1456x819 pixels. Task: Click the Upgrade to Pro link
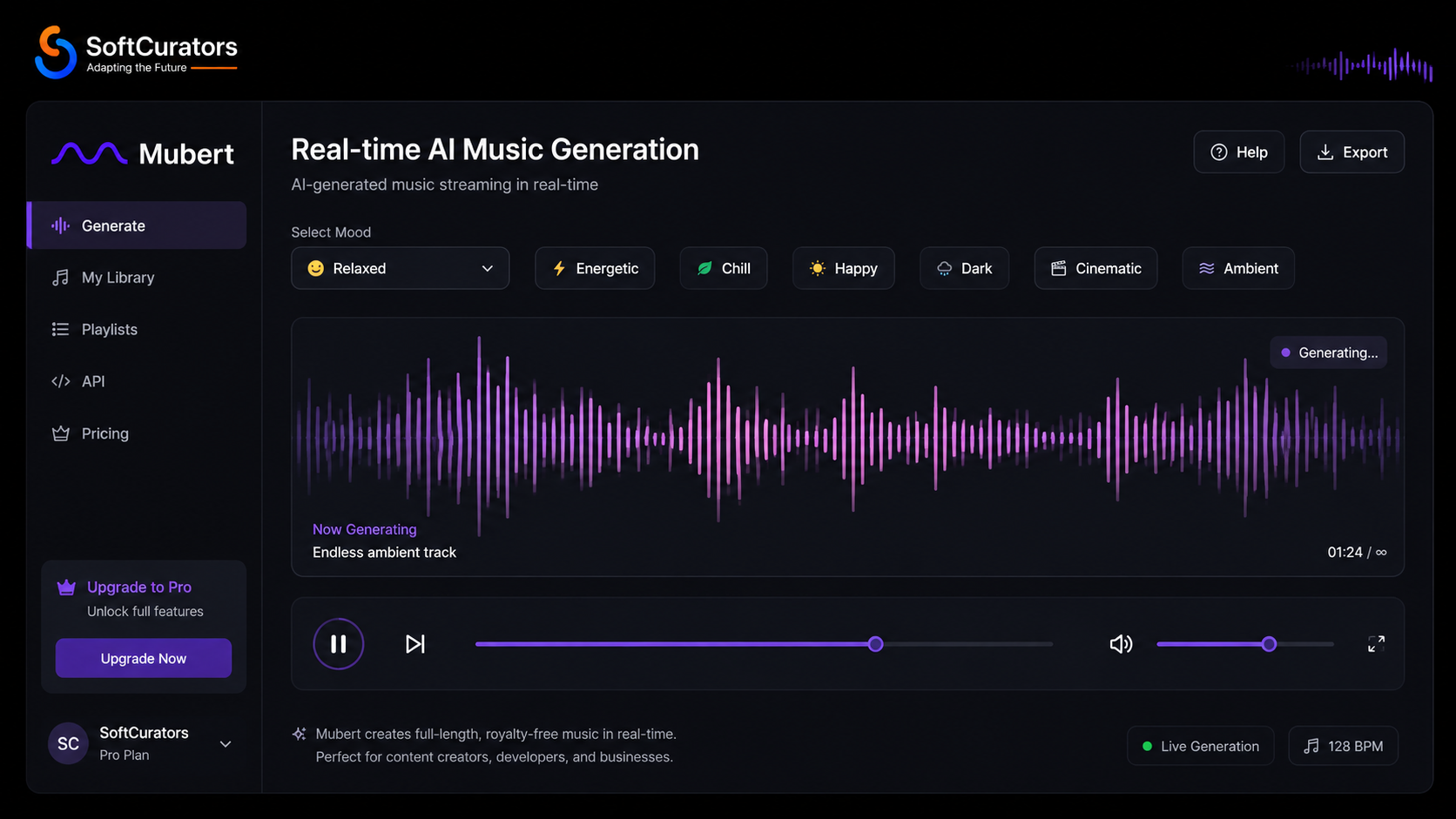(139, 587)
